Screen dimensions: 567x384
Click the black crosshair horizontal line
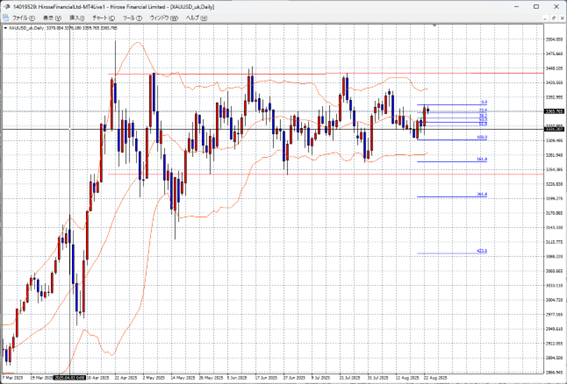coord(273,129)
